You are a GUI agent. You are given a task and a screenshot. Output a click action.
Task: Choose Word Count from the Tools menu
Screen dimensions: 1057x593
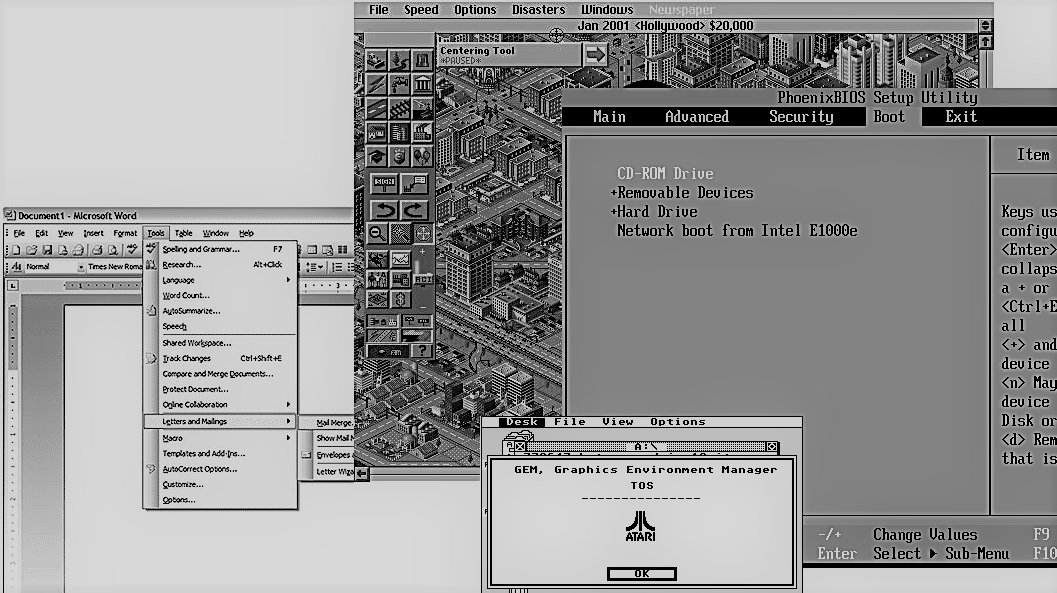[x=186, y=296]
